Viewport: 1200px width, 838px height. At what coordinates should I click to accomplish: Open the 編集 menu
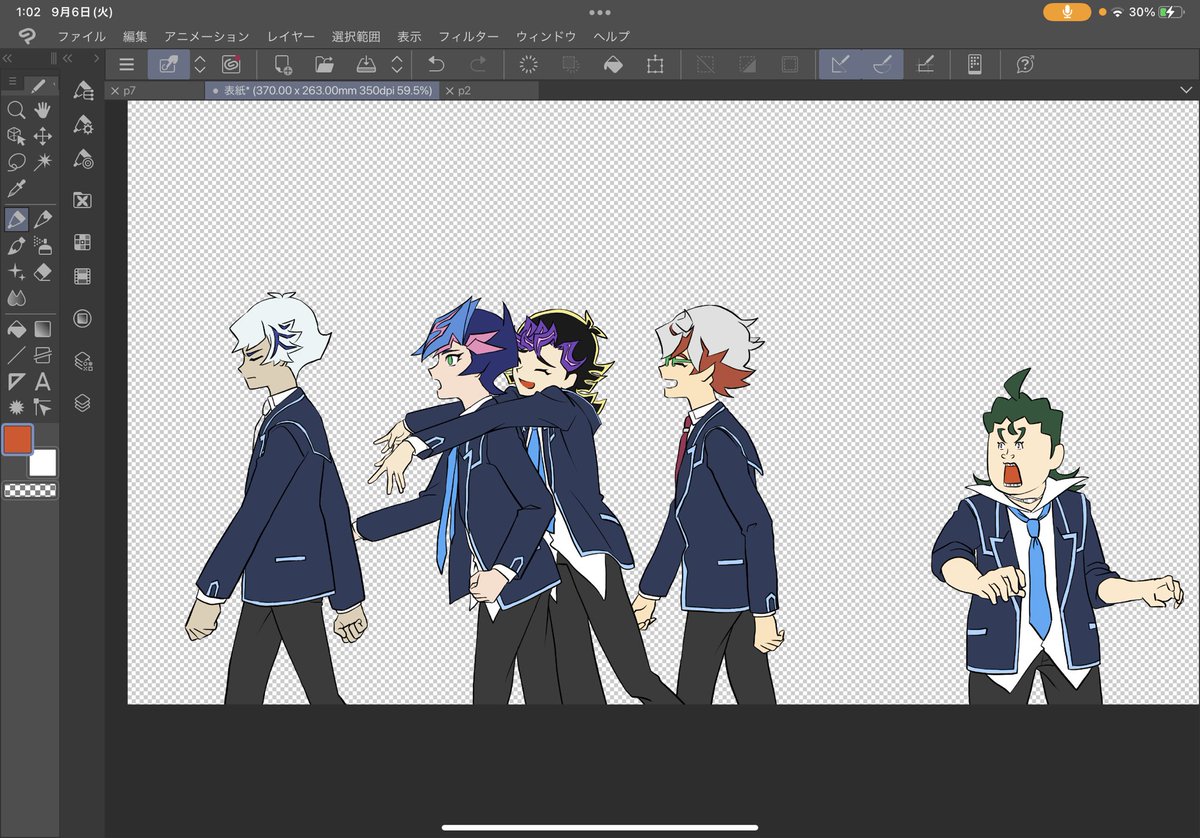pyautogui.click(x=135, y=36)
